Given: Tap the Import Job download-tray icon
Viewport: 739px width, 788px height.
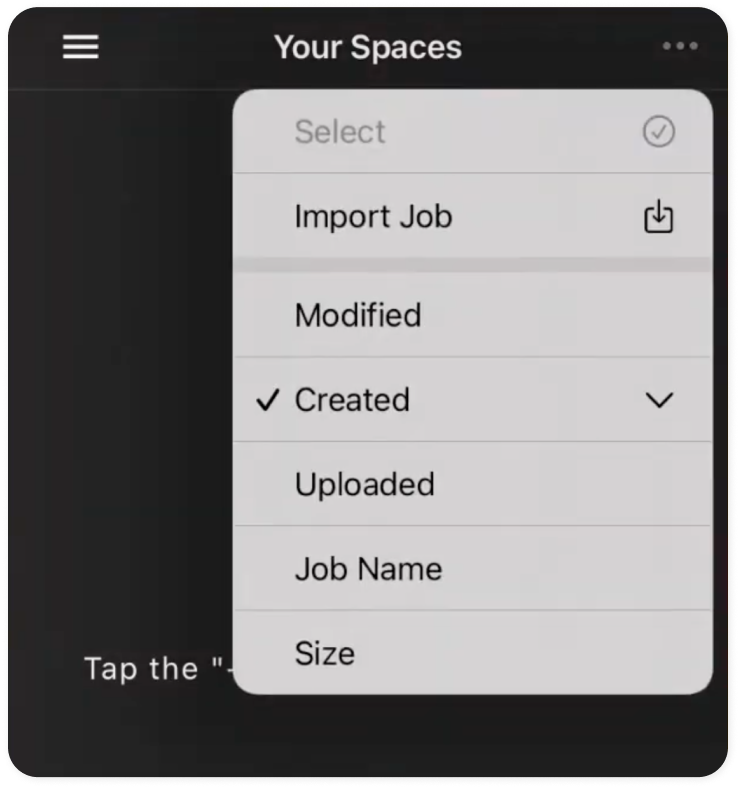Looking at the screenshot, I should [659, 216].
